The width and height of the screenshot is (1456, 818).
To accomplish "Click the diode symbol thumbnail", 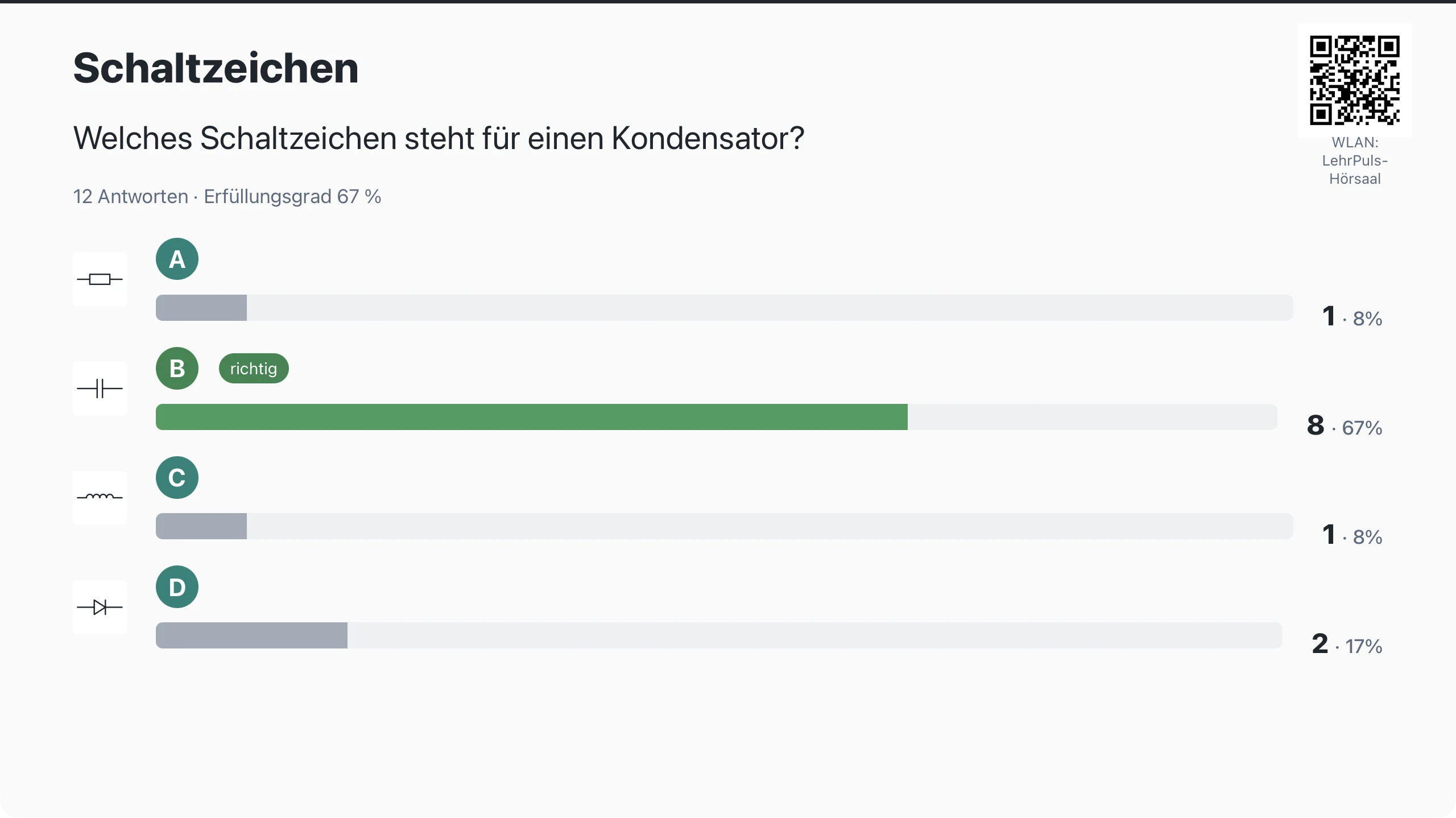I will [100, 607].
